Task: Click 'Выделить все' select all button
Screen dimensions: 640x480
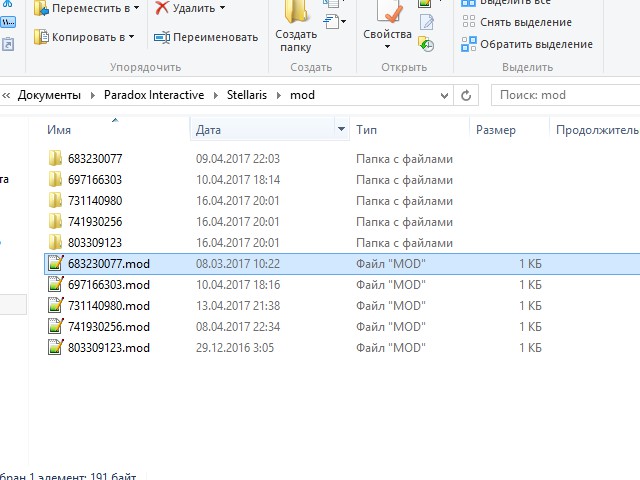Action: coord(506,2)
